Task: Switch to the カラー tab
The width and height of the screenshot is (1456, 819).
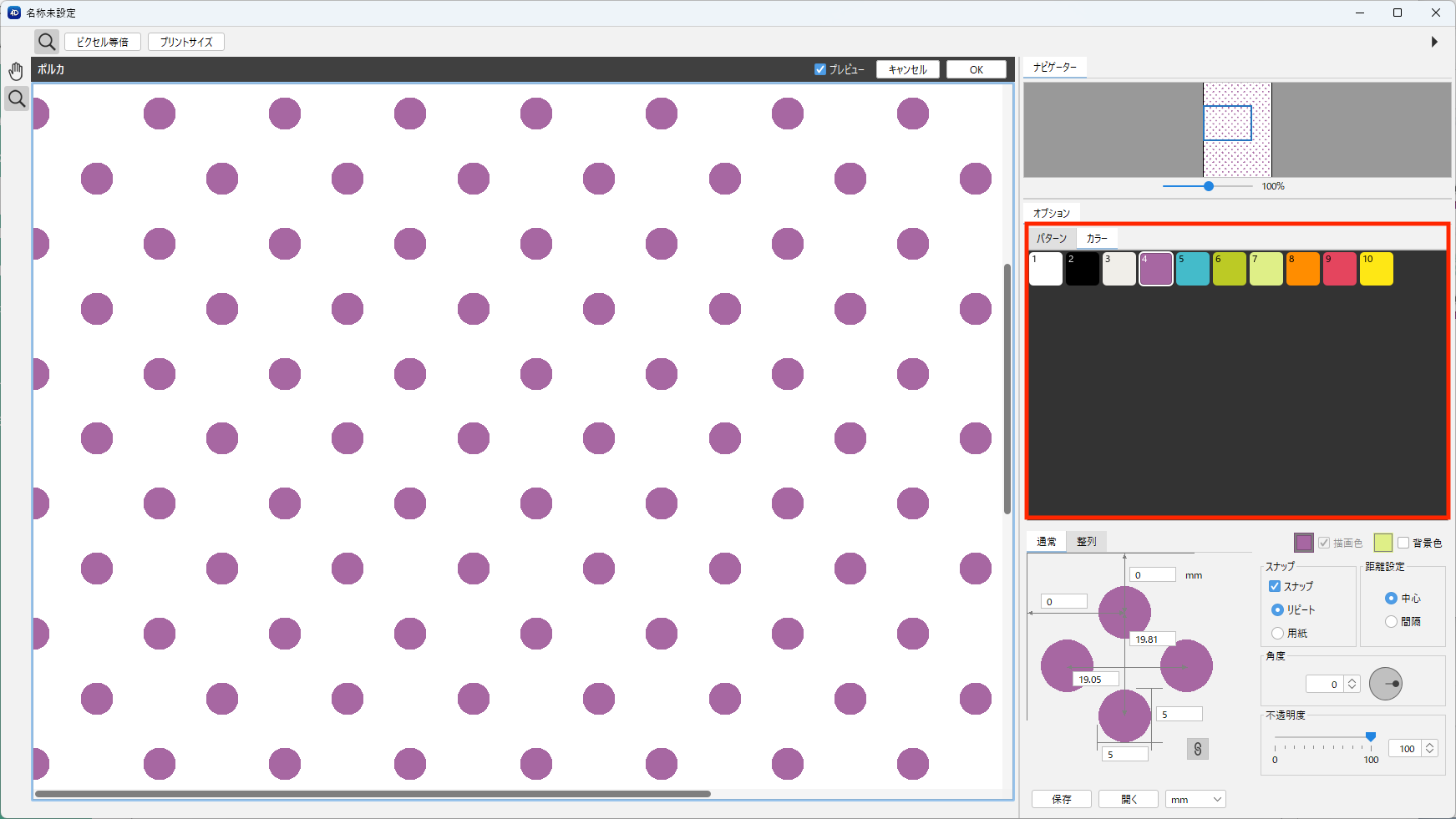Action: [x=1096, y=239]
